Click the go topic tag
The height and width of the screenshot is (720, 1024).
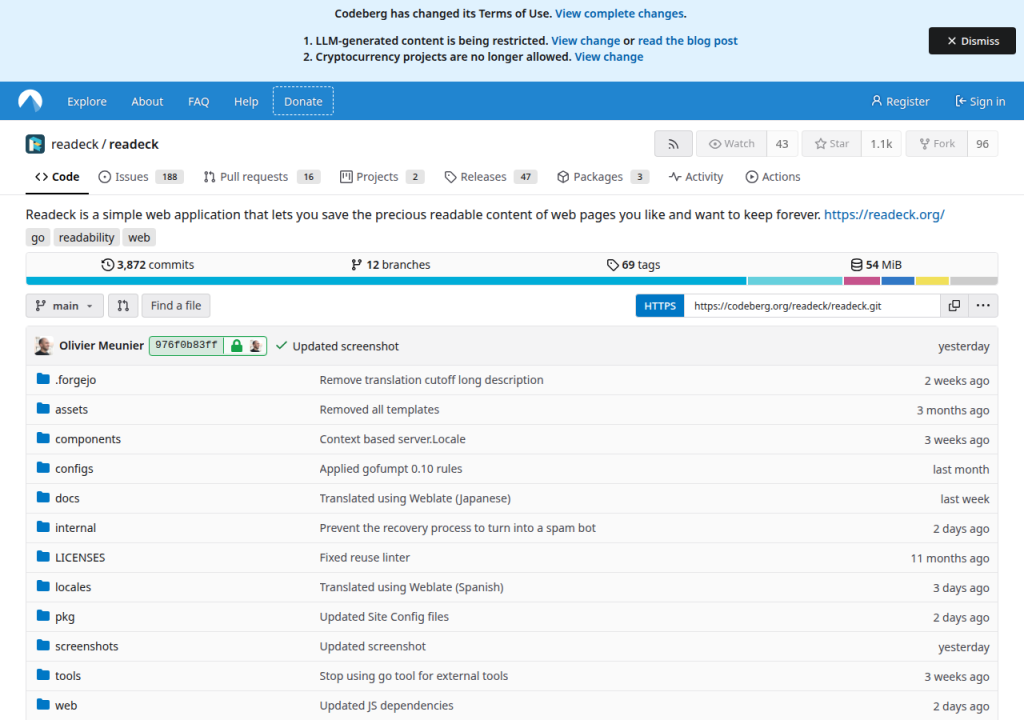tap(38, 237)
